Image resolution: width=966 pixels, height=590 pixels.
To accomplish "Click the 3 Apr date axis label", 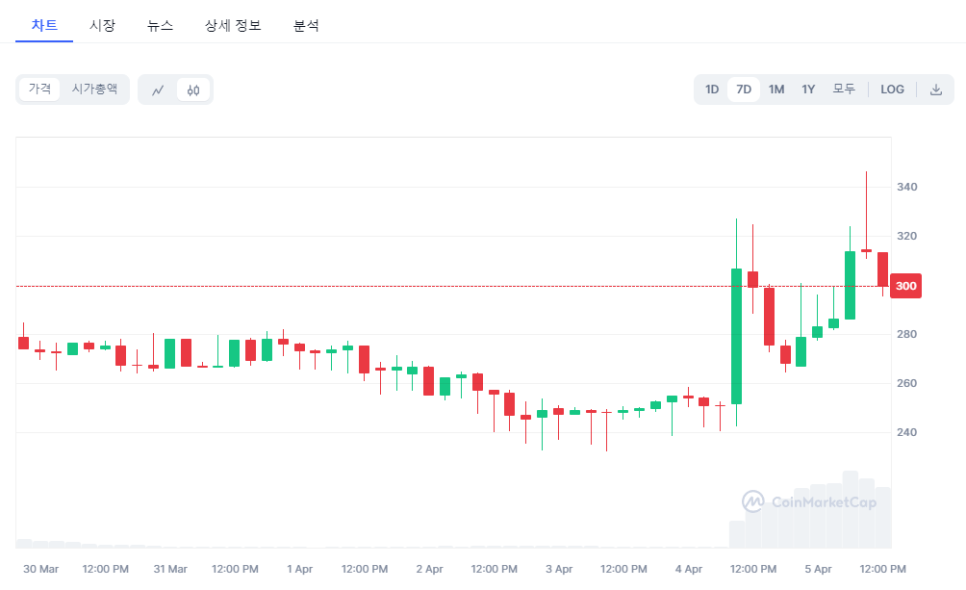I will [x=559, y=569].
